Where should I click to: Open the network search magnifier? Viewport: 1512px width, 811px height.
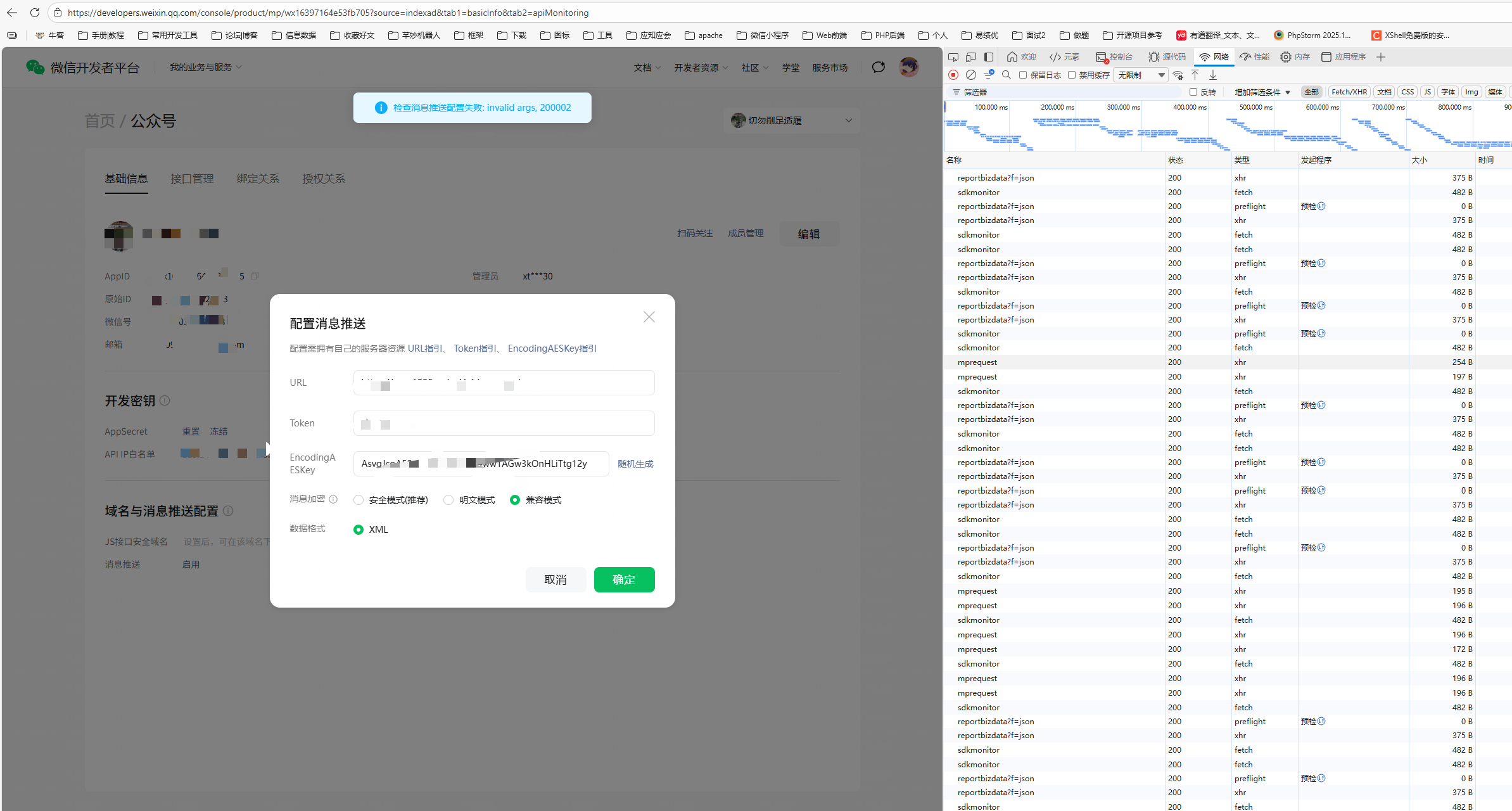coord(1006,75)
